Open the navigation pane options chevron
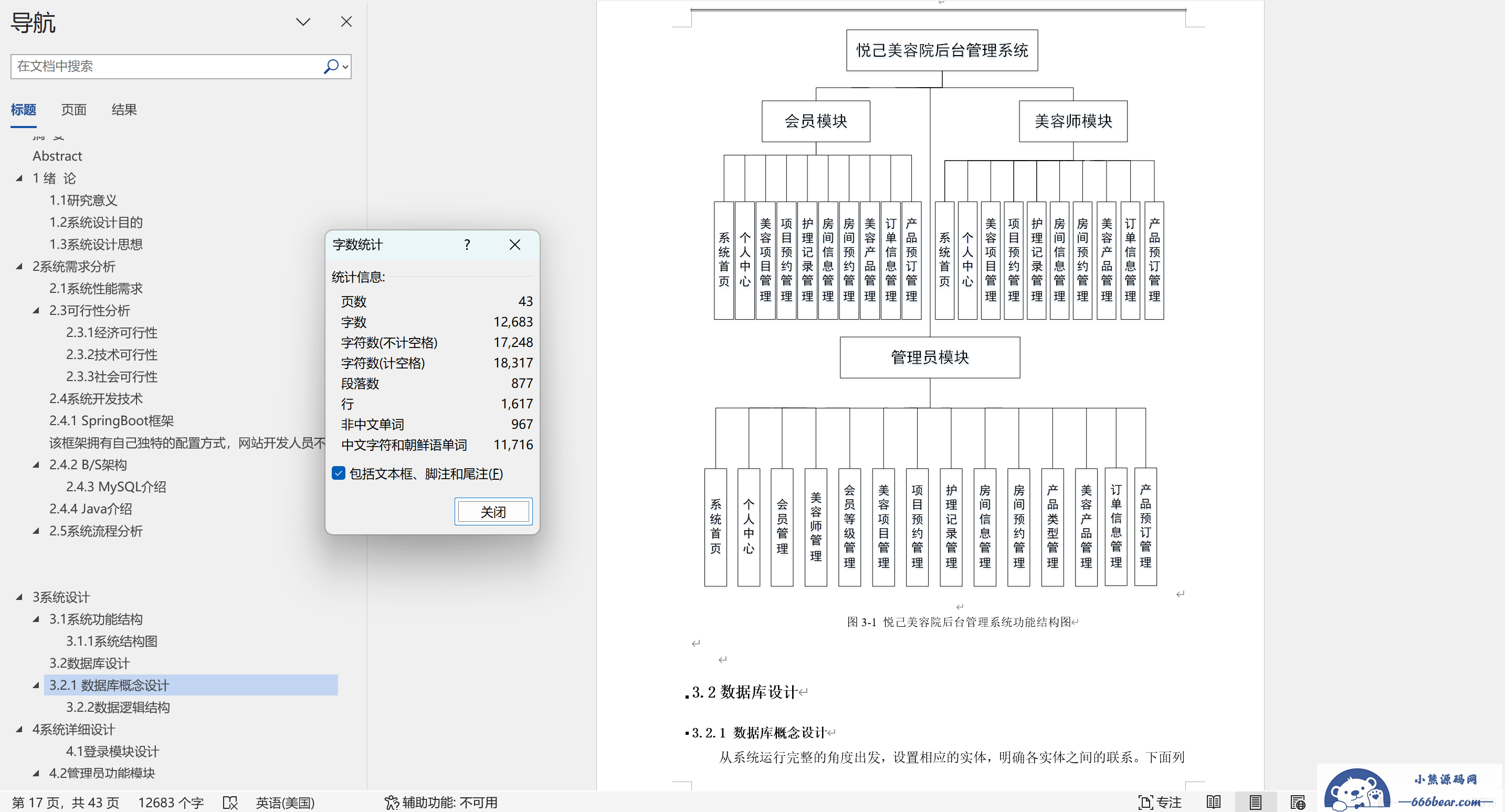1505x812 pixels. pos(303,22)
